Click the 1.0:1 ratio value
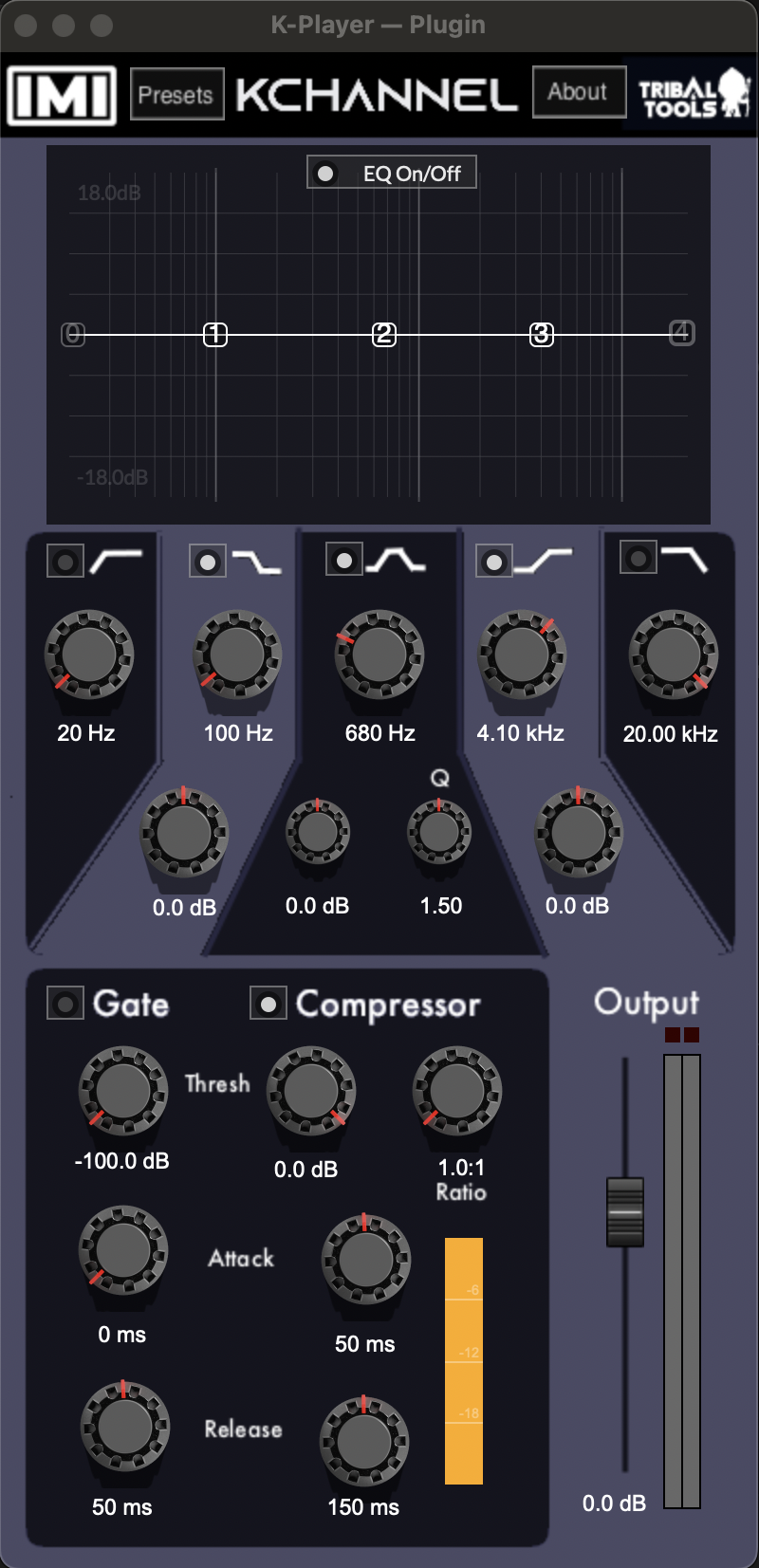The width and height of the screenshot is (759, 1568). coord(462,1168)
